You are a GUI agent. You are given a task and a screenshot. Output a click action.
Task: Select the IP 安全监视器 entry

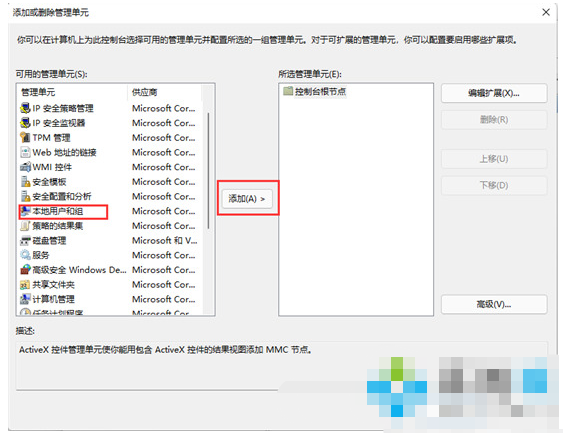109,123
